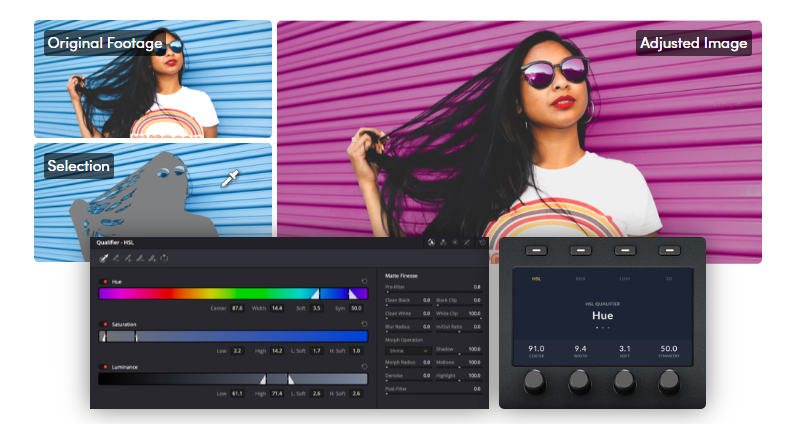Click the Black Clip value 0.0
The width and height of the screenshot is (788, 424).
coord(477,300)
